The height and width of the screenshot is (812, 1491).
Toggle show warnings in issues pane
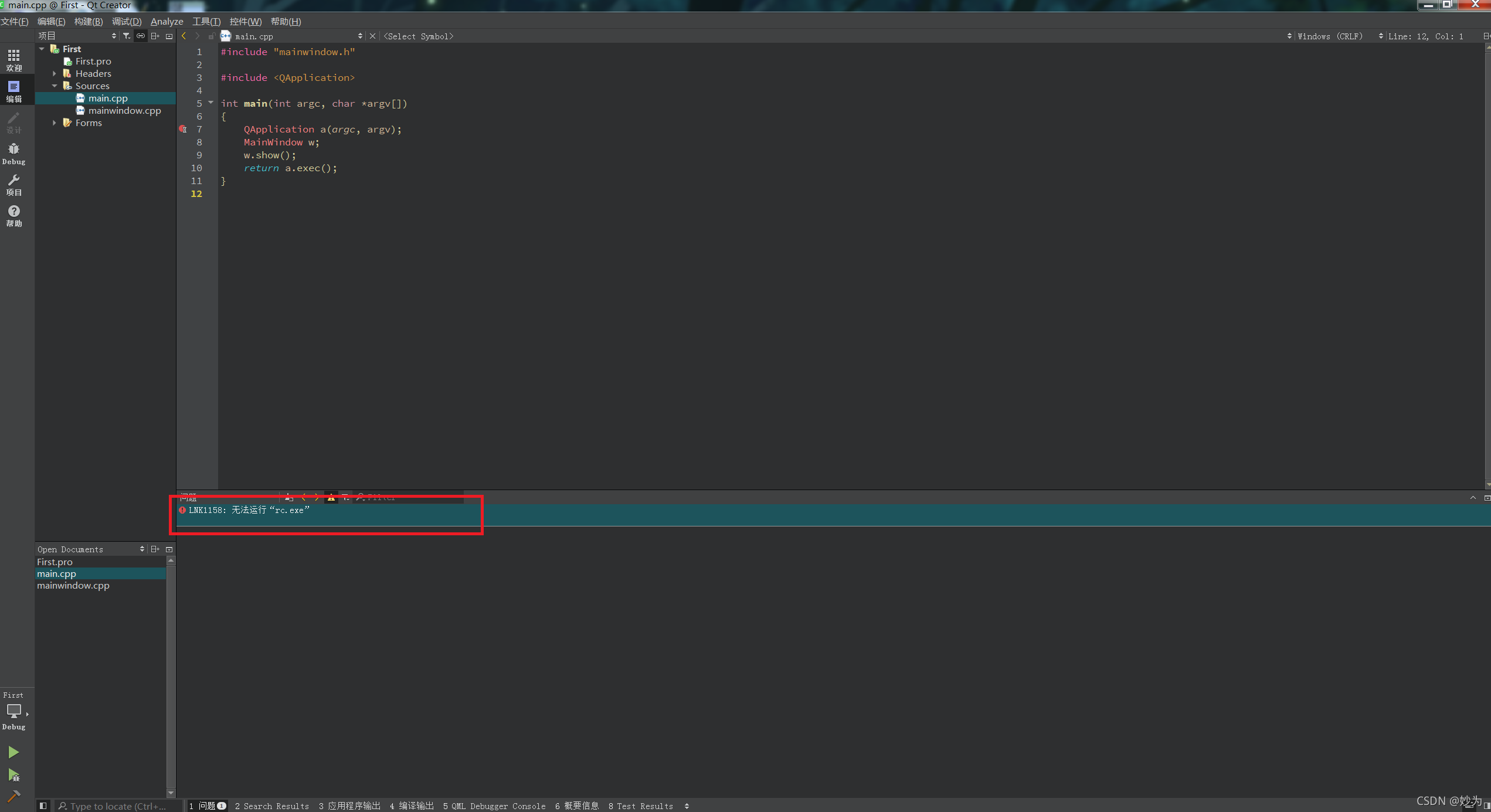click(x=331, y=497)
